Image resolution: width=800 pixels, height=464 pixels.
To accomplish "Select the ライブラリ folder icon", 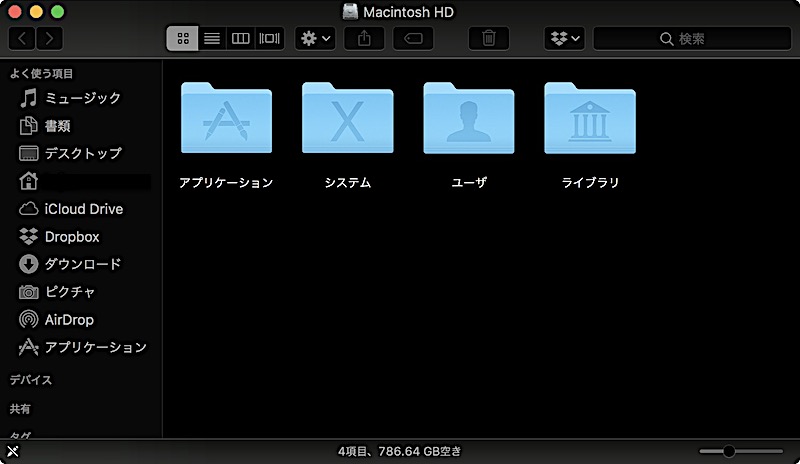I will point(590,118).
